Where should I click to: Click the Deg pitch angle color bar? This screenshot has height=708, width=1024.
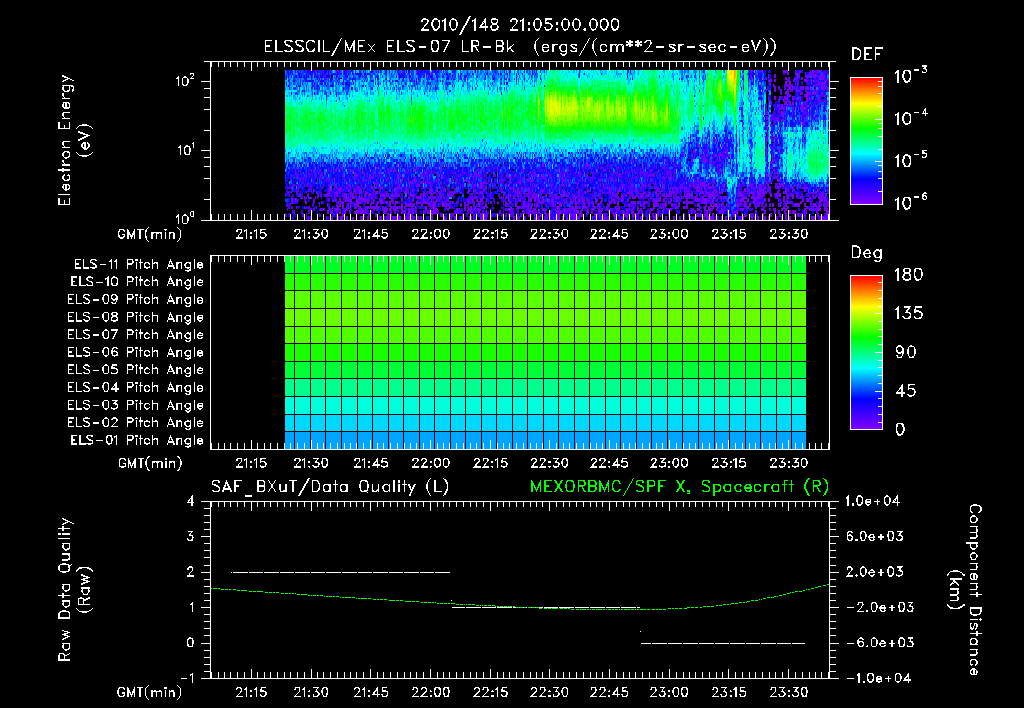[x=866, y=352]
